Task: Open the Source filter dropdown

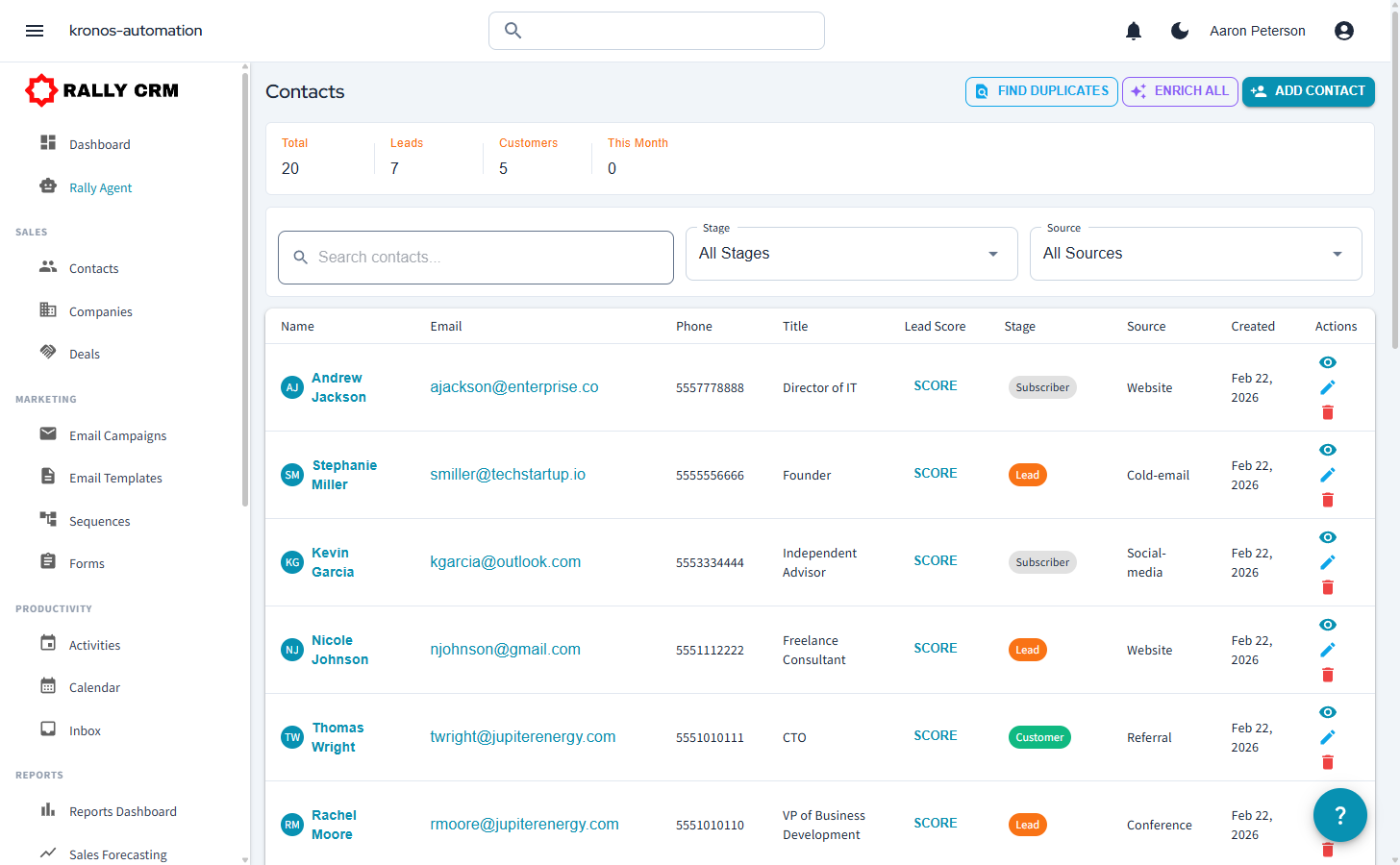Action: pyautogui.click(x=1195, y=253)
